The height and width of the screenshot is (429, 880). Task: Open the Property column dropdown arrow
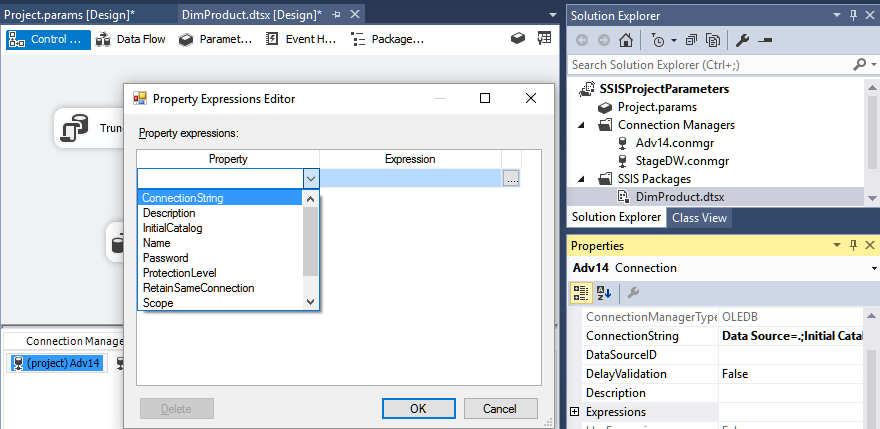pos(311,178)
